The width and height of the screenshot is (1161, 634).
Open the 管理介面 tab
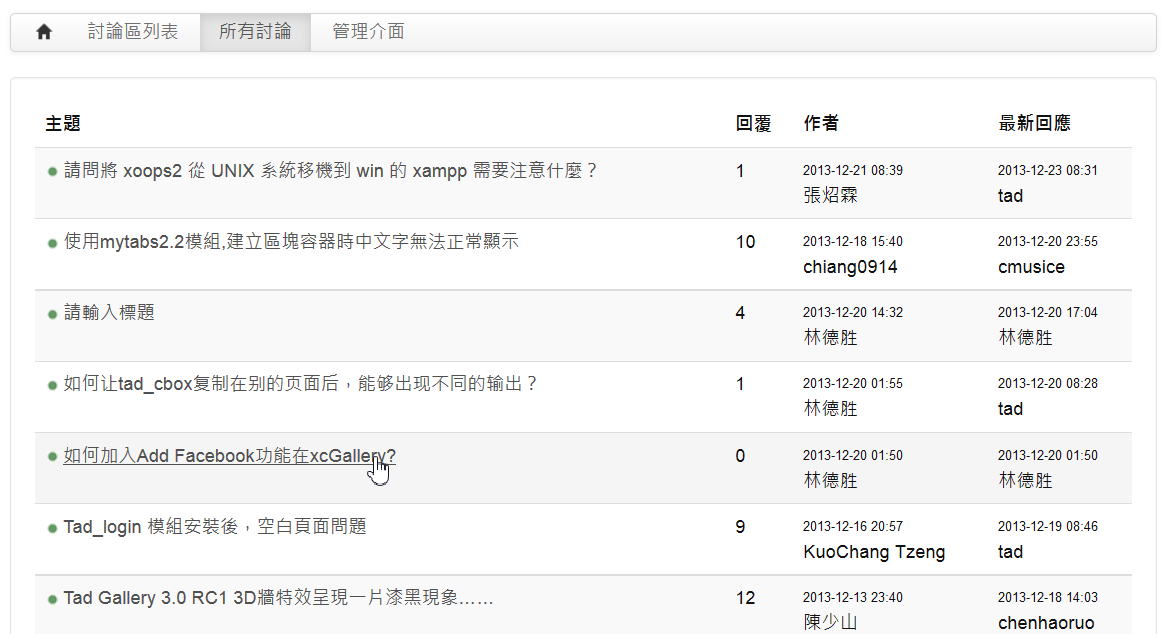click(368, 32)
